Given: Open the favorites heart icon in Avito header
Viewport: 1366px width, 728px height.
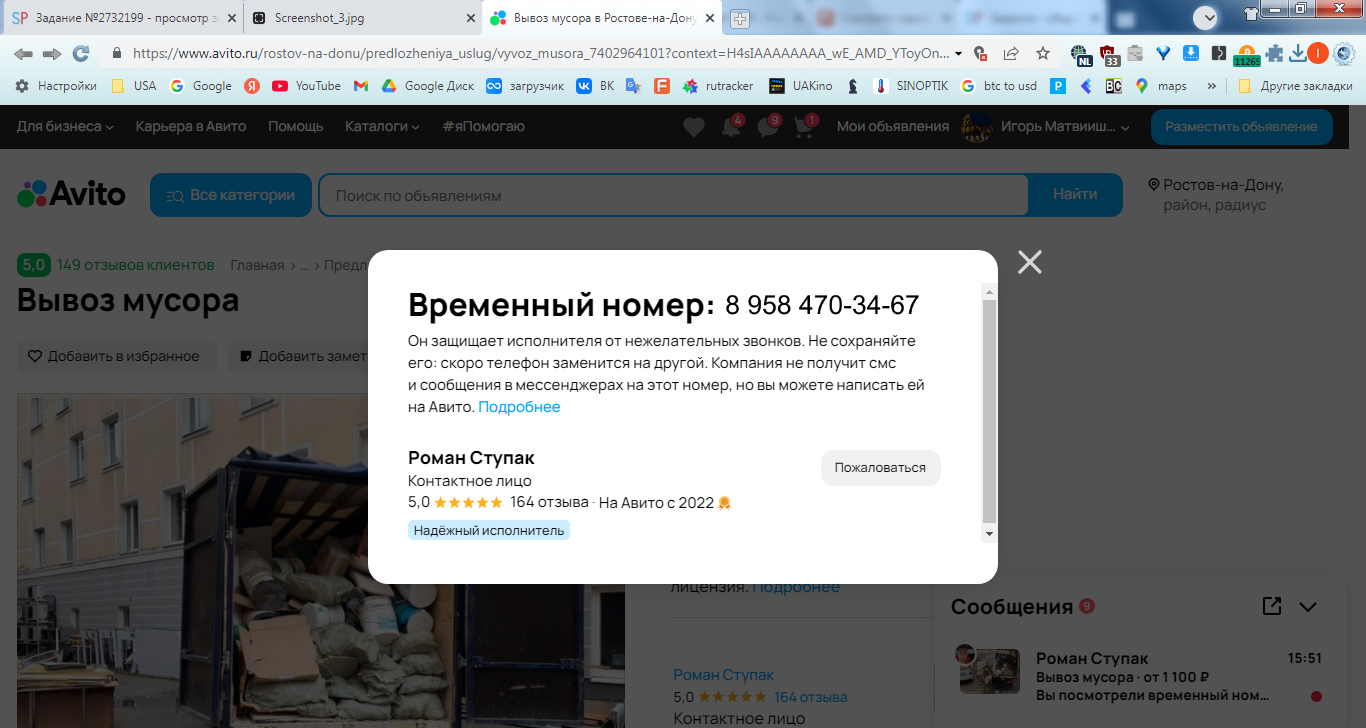Looking at the screenshot, I should point(694,127).
